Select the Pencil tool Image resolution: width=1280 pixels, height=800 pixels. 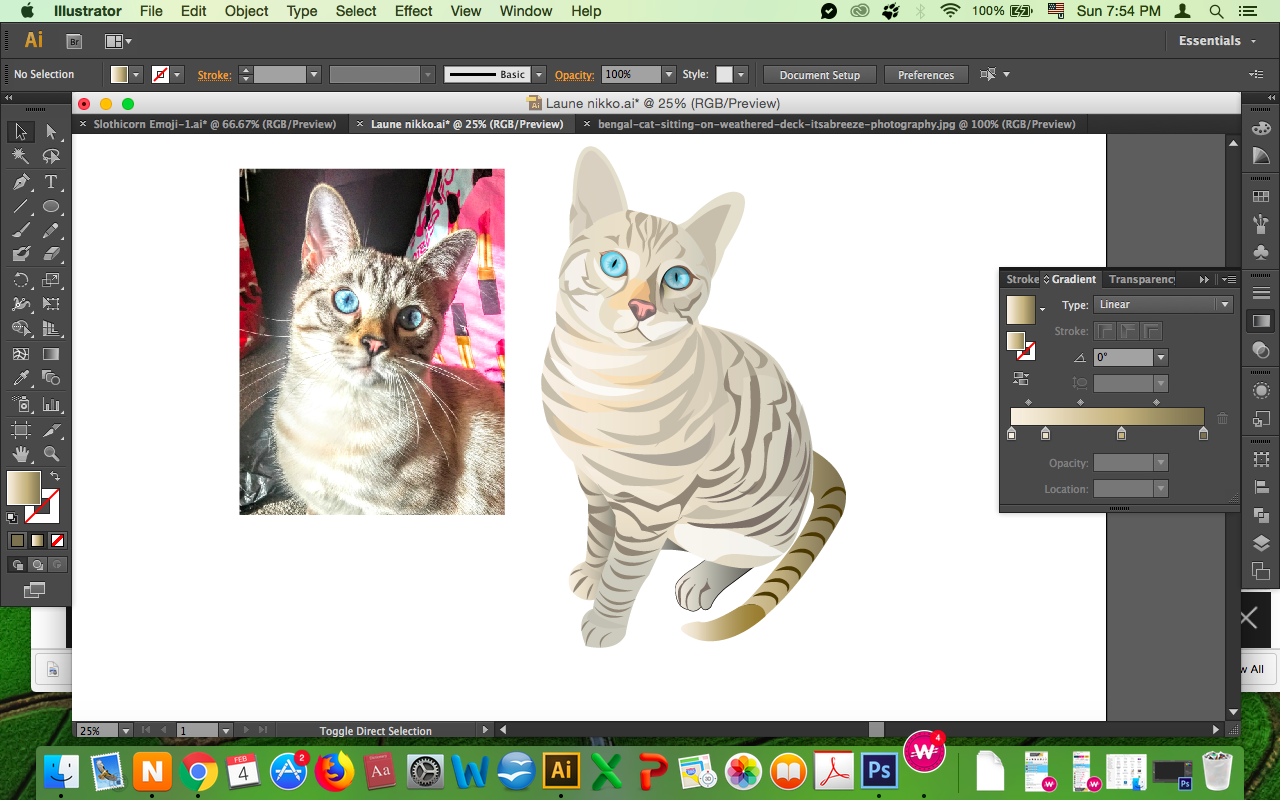point(51,231)
